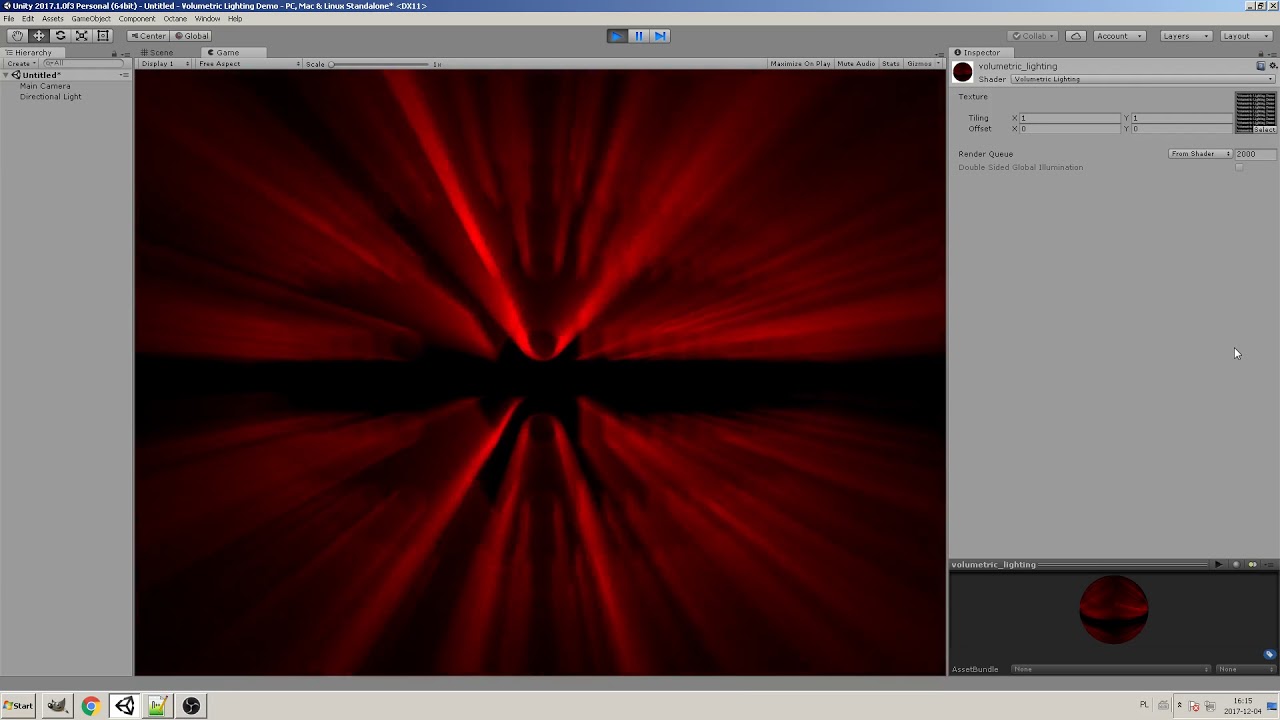Select the Rect transform tool
The image size is (1280, 720).
[x=102, y=36]
